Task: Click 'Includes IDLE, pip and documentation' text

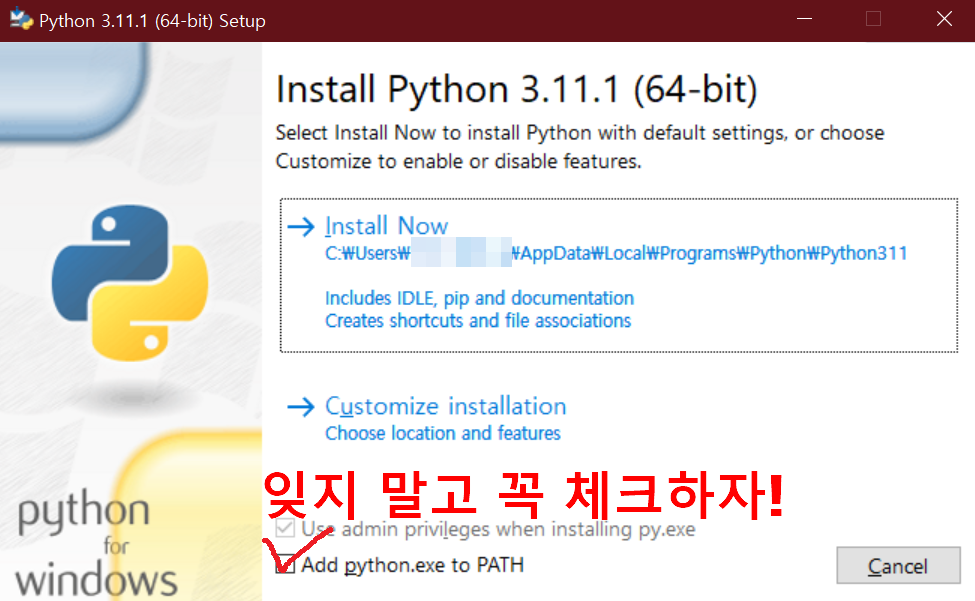Action: pyautogui.click(x=479, y=298)
